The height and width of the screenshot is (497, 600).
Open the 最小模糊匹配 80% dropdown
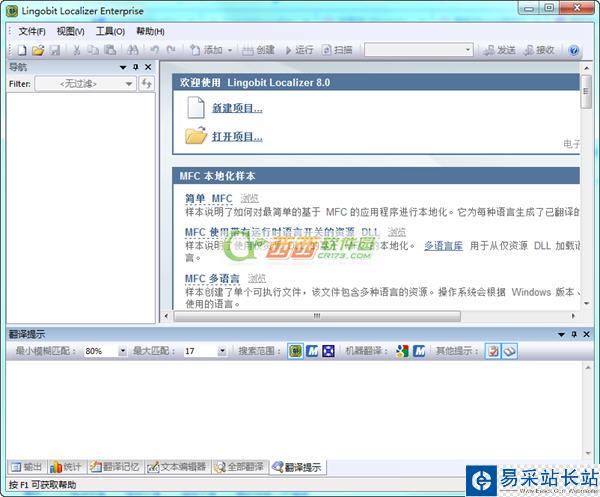[x=122, y=351]
